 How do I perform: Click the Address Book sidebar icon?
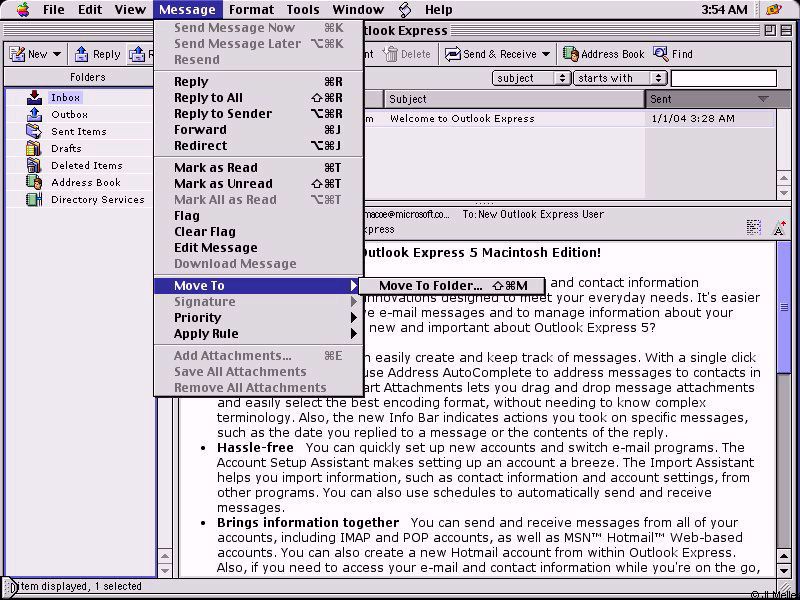(x=34, y=182)
